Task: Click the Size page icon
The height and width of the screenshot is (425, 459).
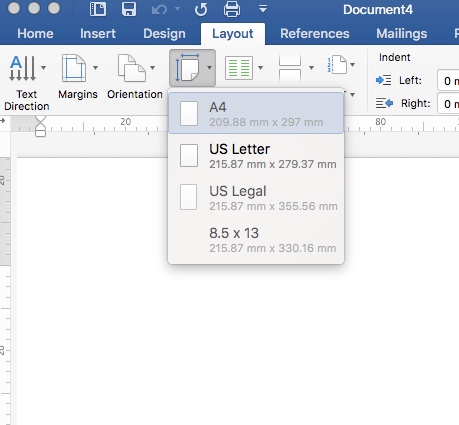Action: (187, 68)
